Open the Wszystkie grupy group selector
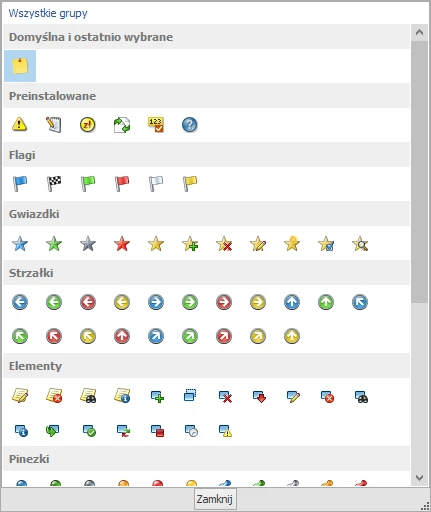Viewport: 431px width, 512px height. 48,13
